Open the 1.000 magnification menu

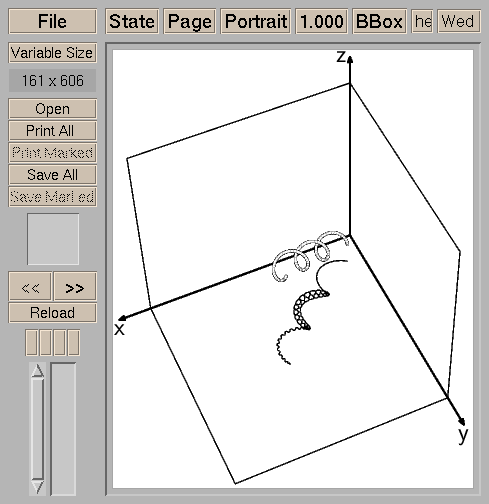(322, 21)
